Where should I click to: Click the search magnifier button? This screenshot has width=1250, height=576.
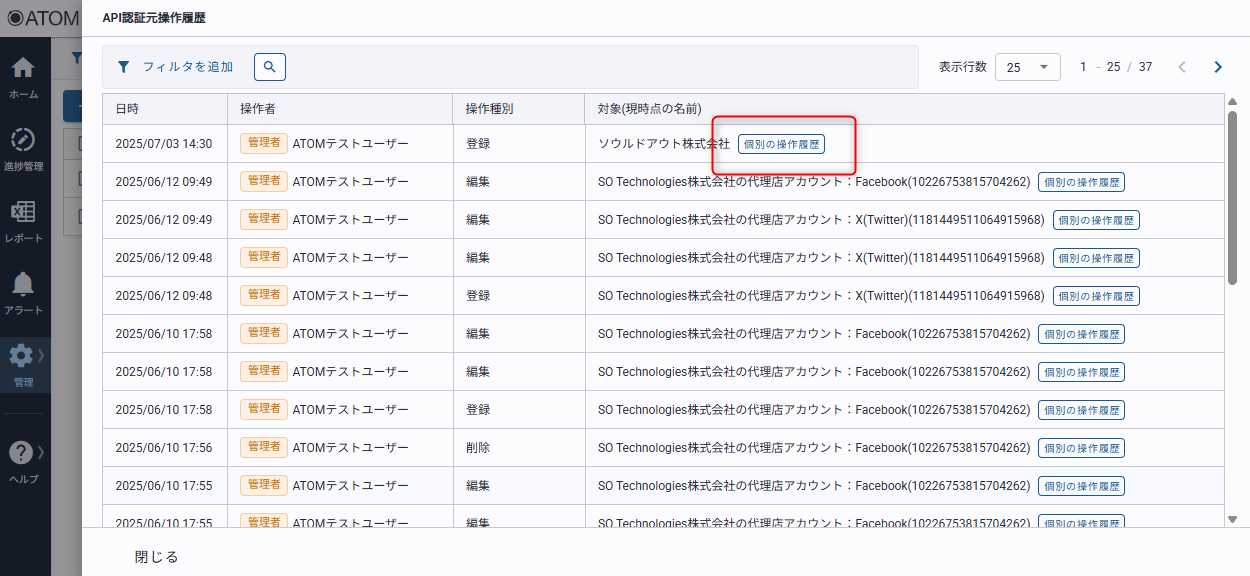270,67
